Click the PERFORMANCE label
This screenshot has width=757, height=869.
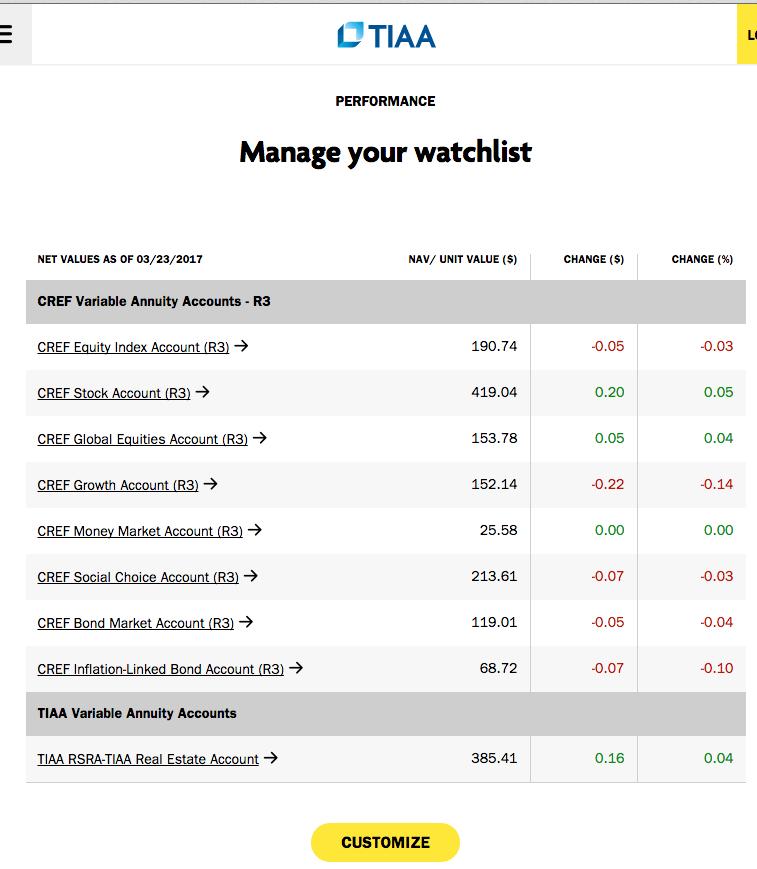385,101
